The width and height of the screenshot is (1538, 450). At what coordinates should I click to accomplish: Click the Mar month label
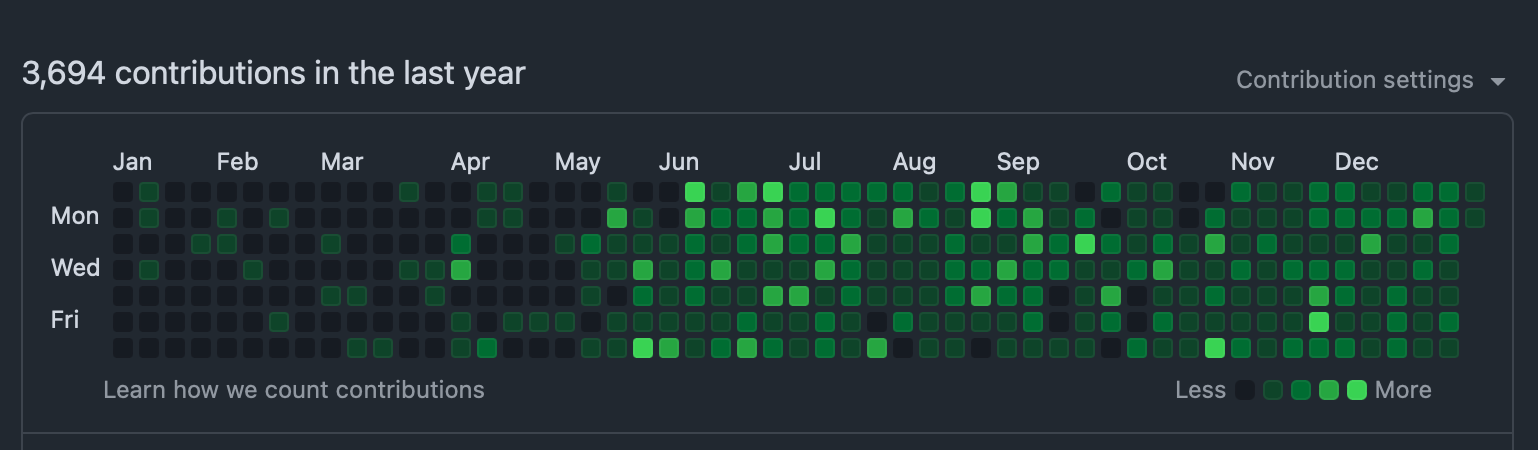[x=342, y=162]
